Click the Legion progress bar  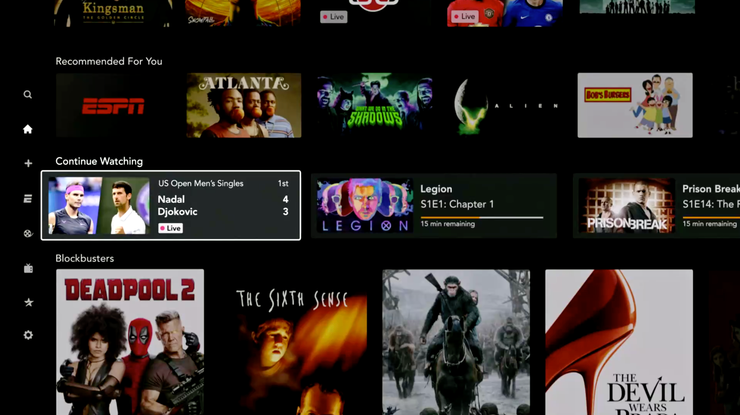tap(481, 217)
